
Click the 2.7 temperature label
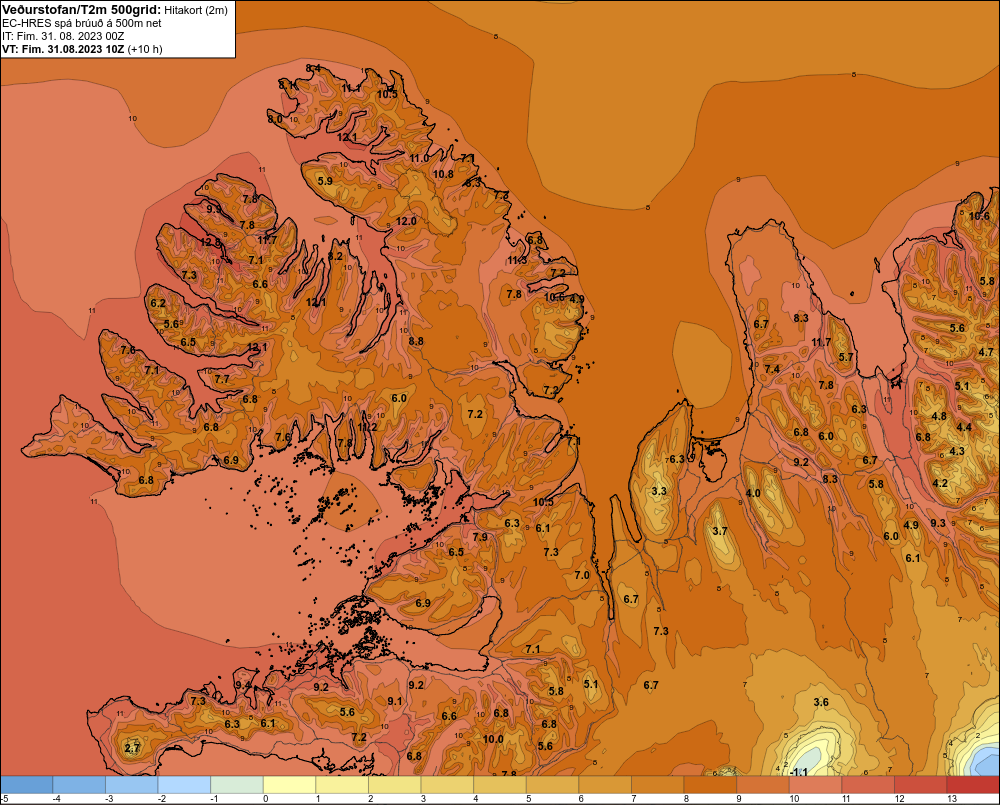[132, 749]
